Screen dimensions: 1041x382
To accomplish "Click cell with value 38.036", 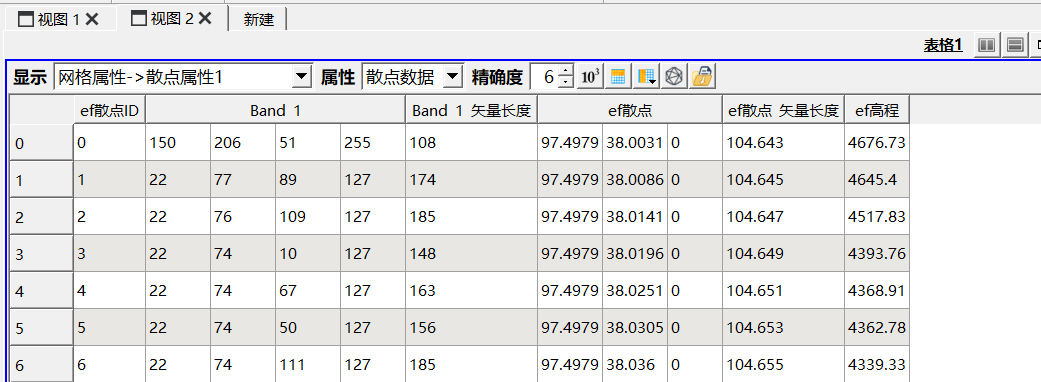I will tap(635, 364).
